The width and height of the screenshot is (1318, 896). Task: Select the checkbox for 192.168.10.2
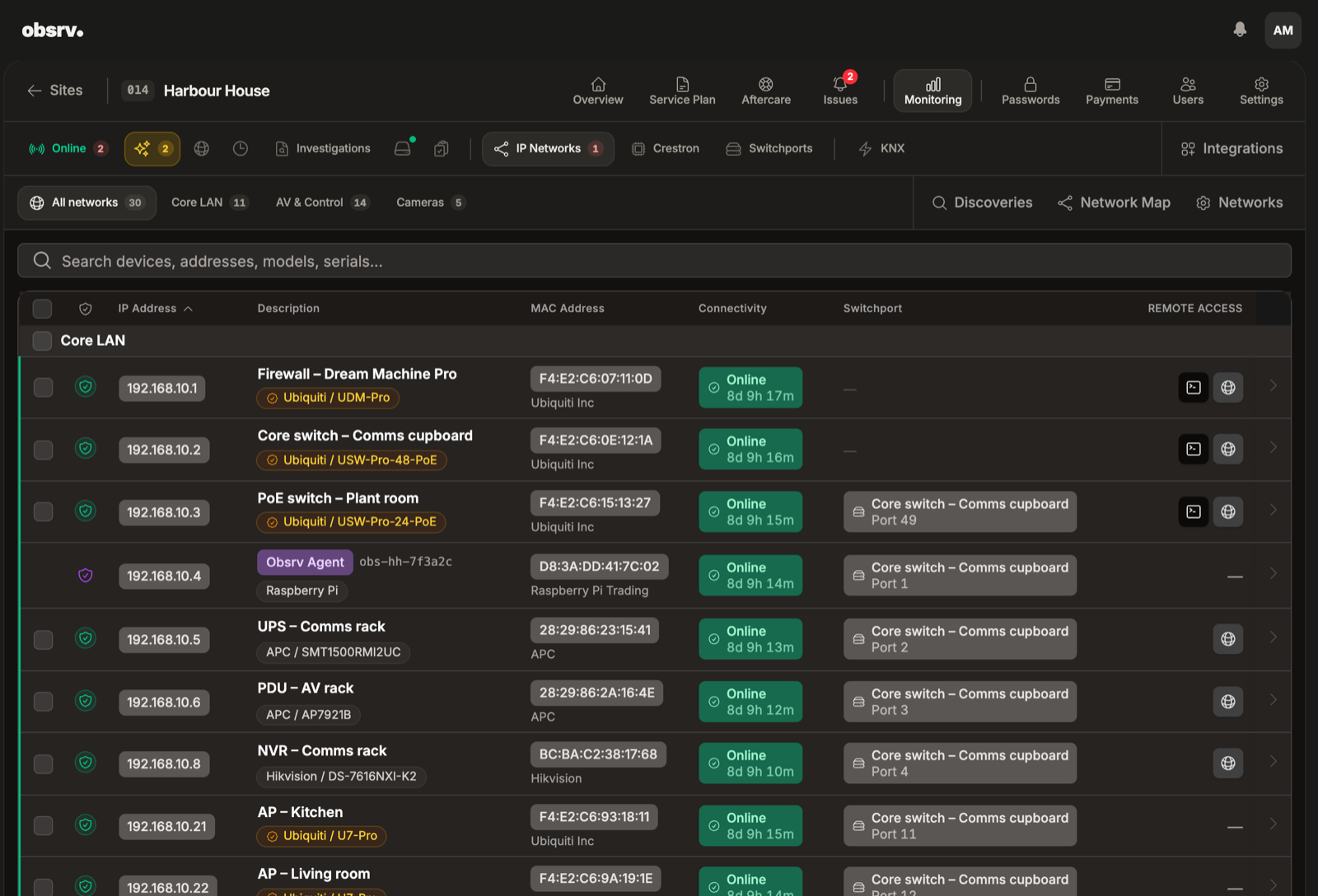(43, 450)
